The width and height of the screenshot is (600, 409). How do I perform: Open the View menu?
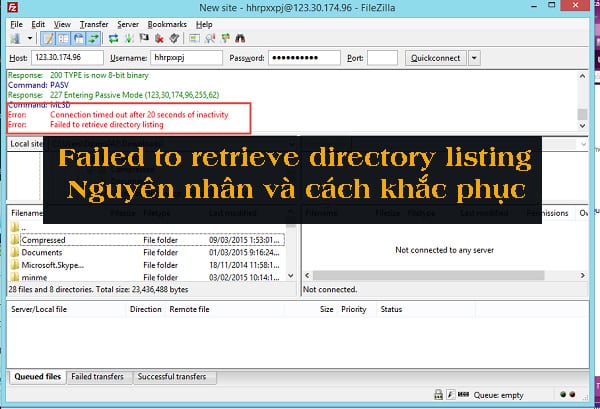click(62, 24)
